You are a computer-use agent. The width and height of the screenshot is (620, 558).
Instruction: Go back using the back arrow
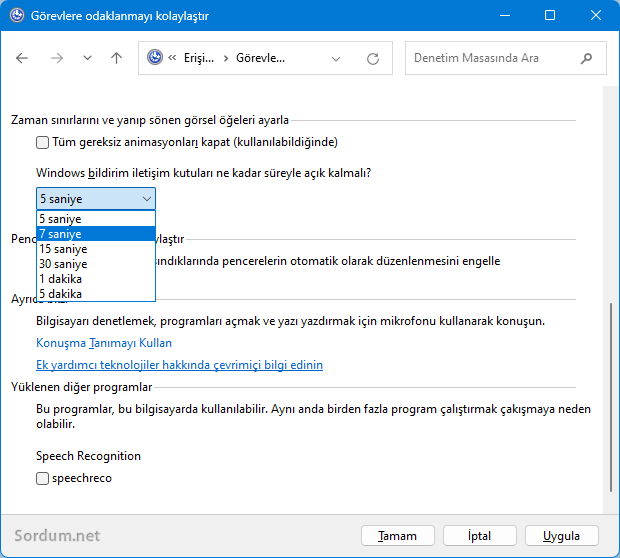22,59
